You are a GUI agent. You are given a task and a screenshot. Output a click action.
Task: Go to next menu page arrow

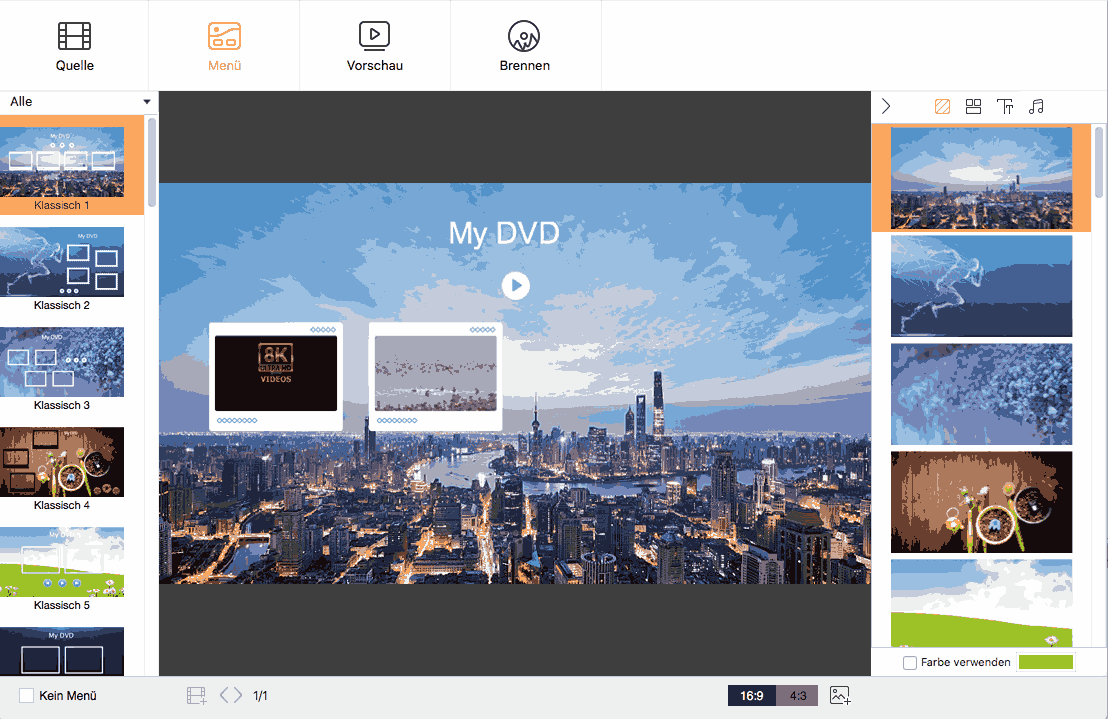(237, 696)
